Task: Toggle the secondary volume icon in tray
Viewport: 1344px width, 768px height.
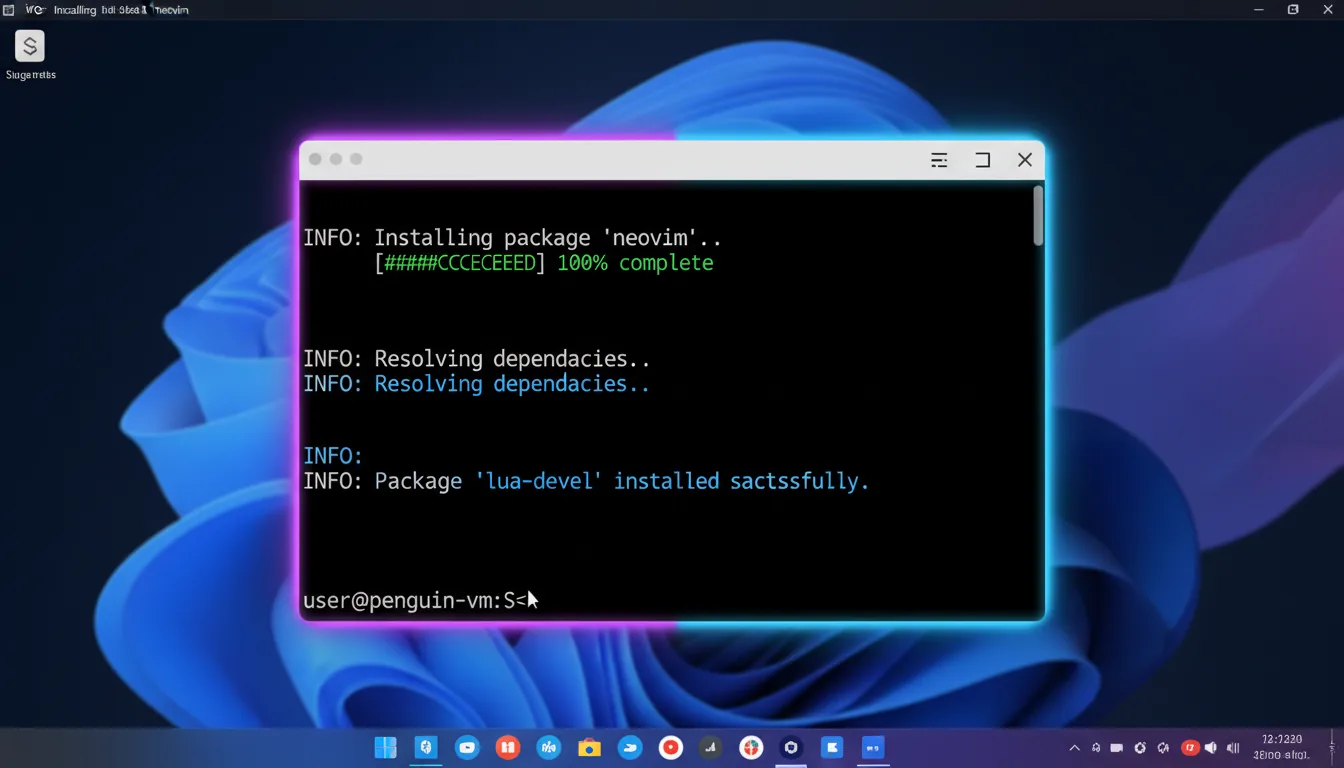Action: [x=1233, y=747]
